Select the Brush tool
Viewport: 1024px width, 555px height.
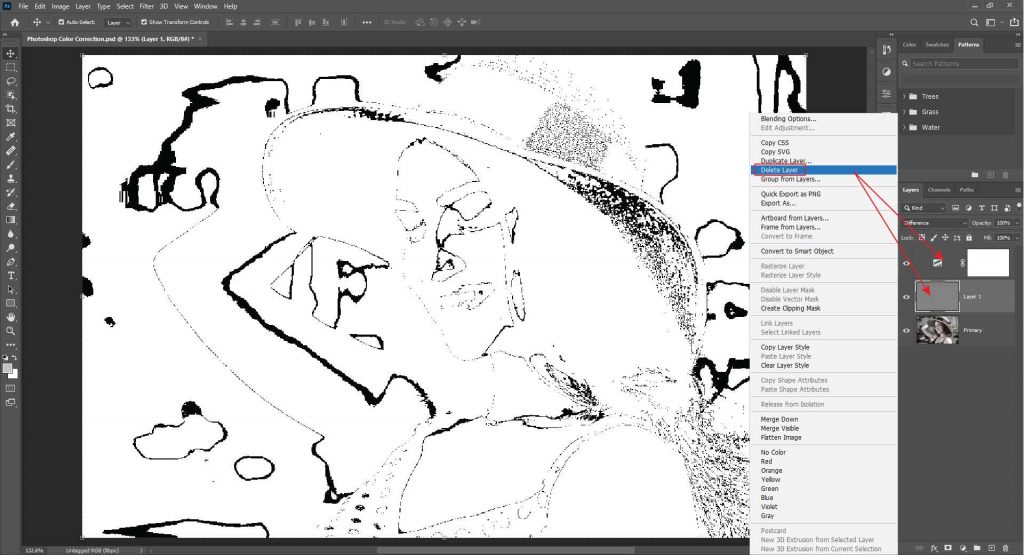coord(10,165)
